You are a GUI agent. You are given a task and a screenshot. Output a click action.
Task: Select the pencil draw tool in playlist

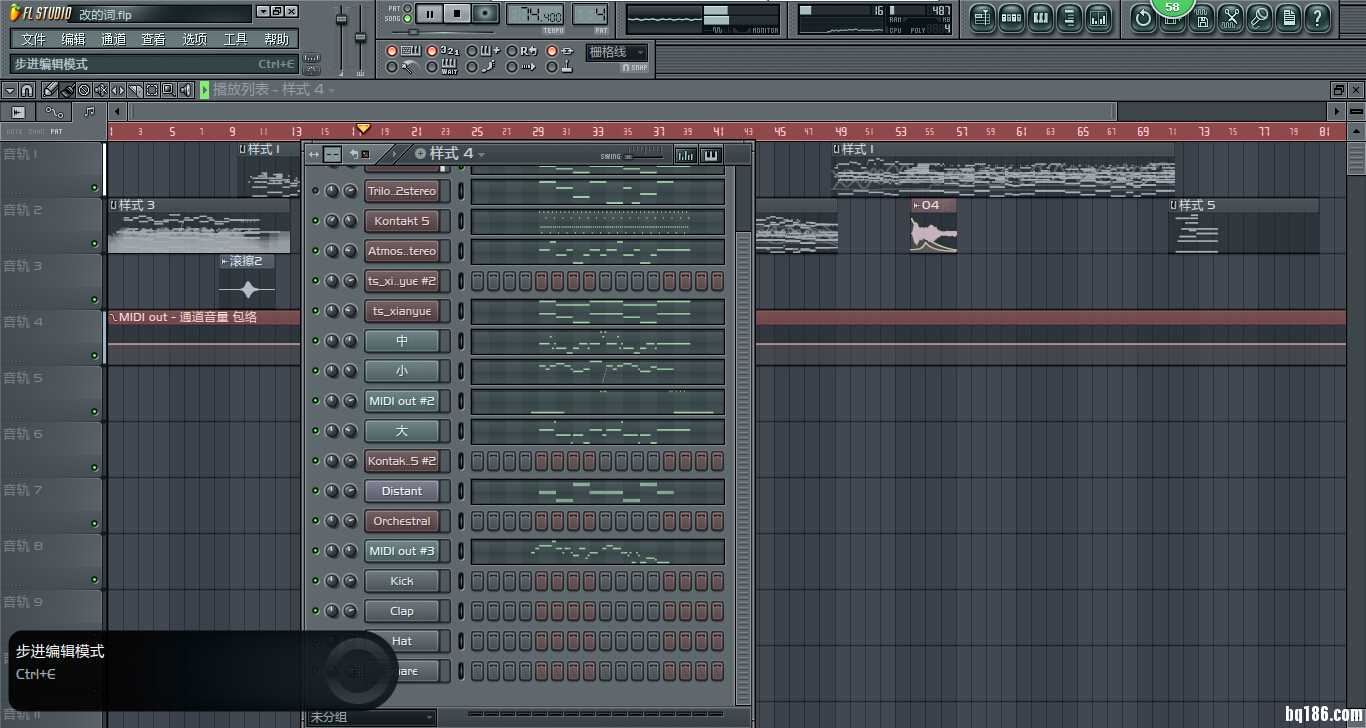50,90
